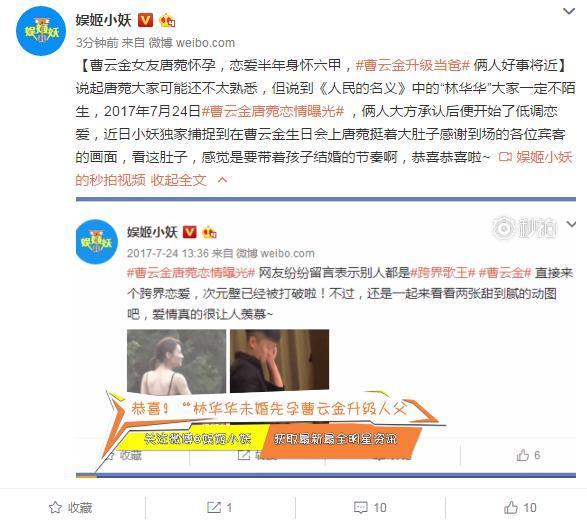Viewport: 587px width, 522px height.
Task: Open top post's #曹云金唐菀恋情曝光# hashtag
Action: click(273, 111)
